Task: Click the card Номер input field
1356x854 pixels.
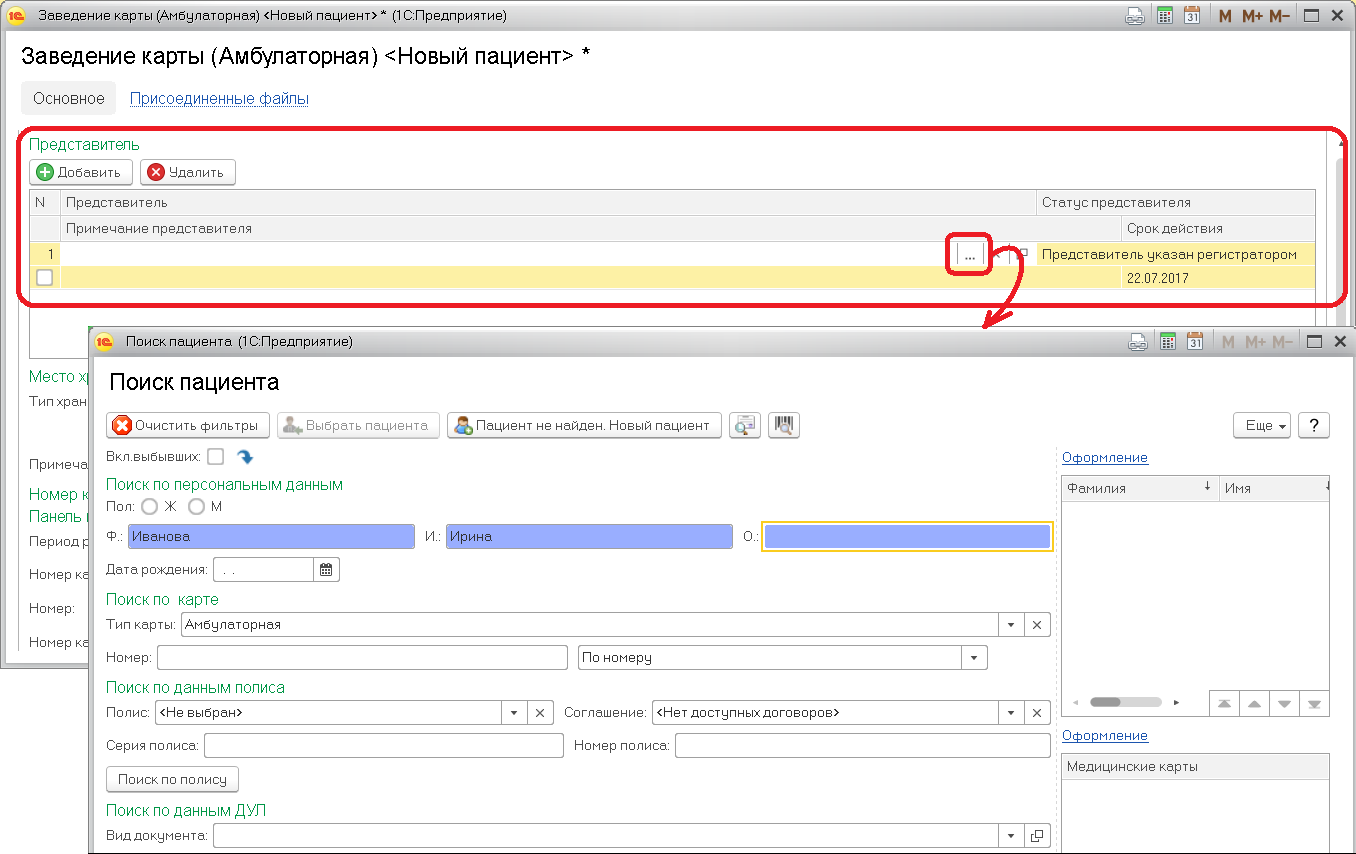Action: [362, 658]
